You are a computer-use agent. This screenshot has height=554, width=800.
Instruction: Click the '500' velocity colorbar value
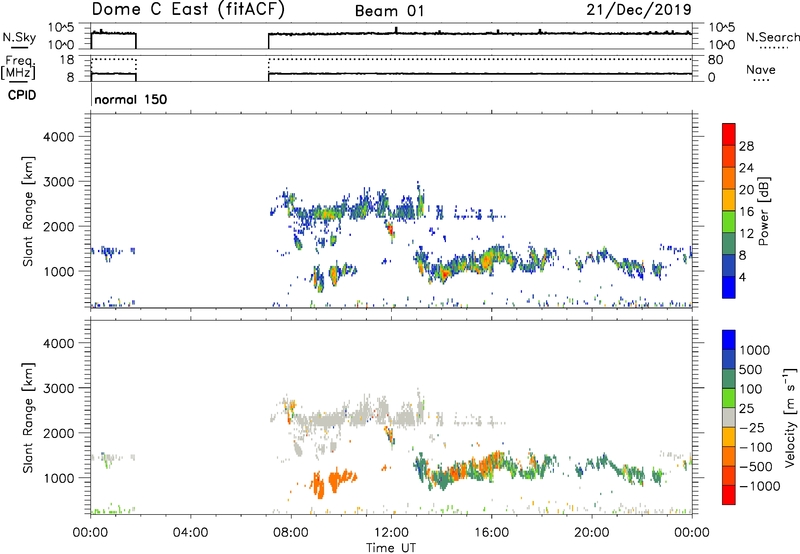(753, 370)
